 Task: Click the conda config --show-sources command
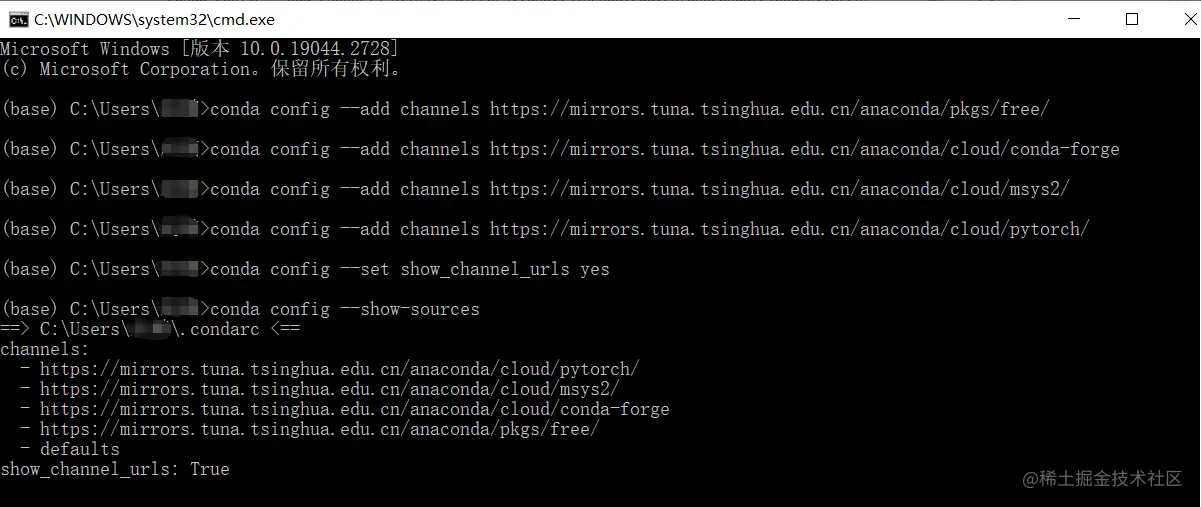[x=240, y=309]
